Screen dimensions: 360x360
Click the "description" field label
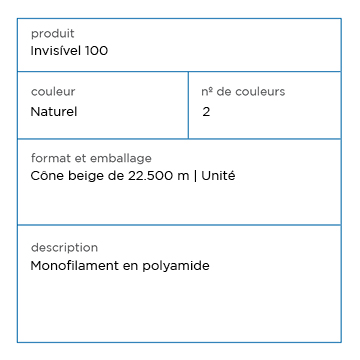(x=64, y=248)
